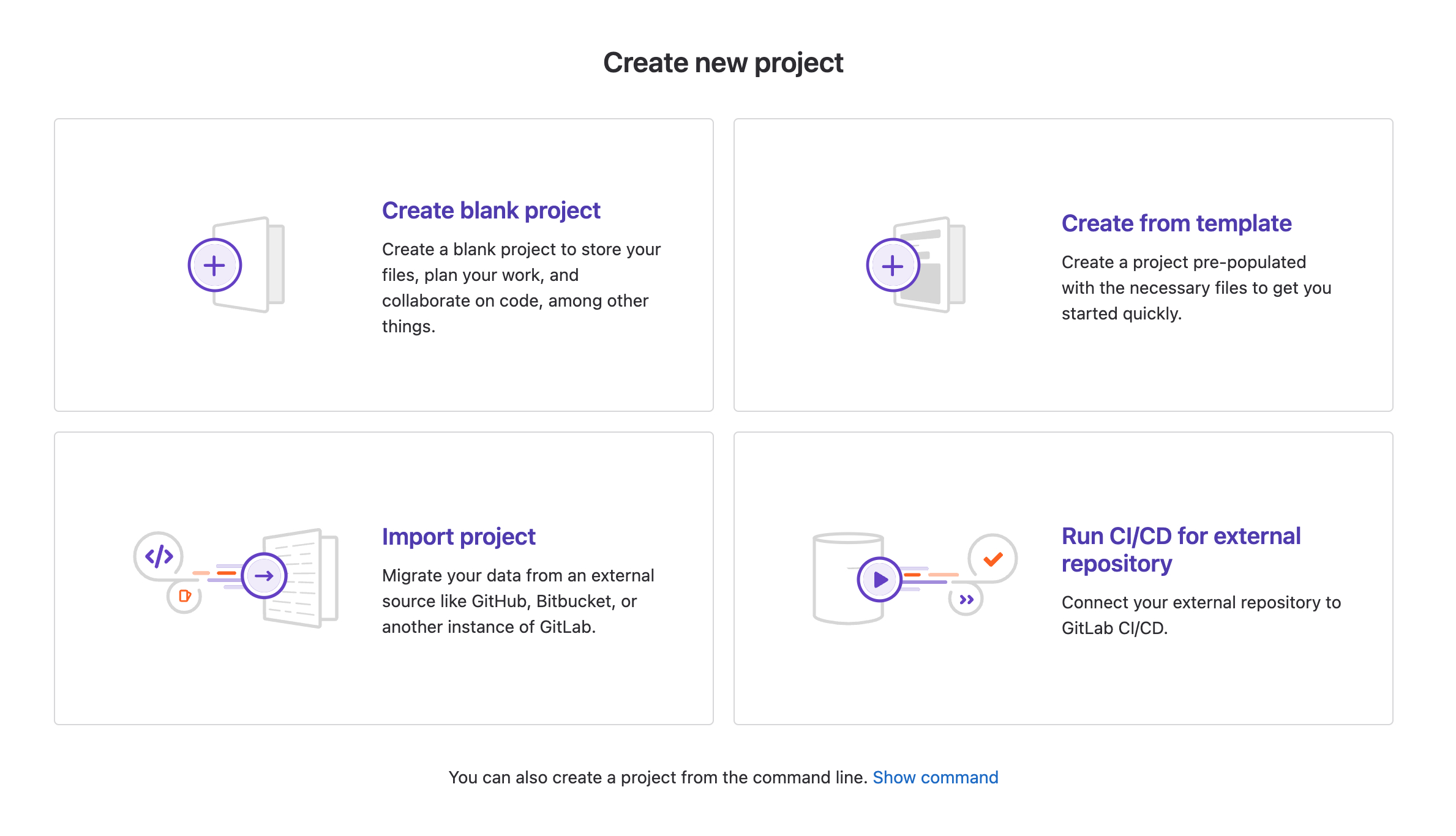The width and height of the screenshot is (1456, 836).
Task: Open Import project
Action: (458, 536)
